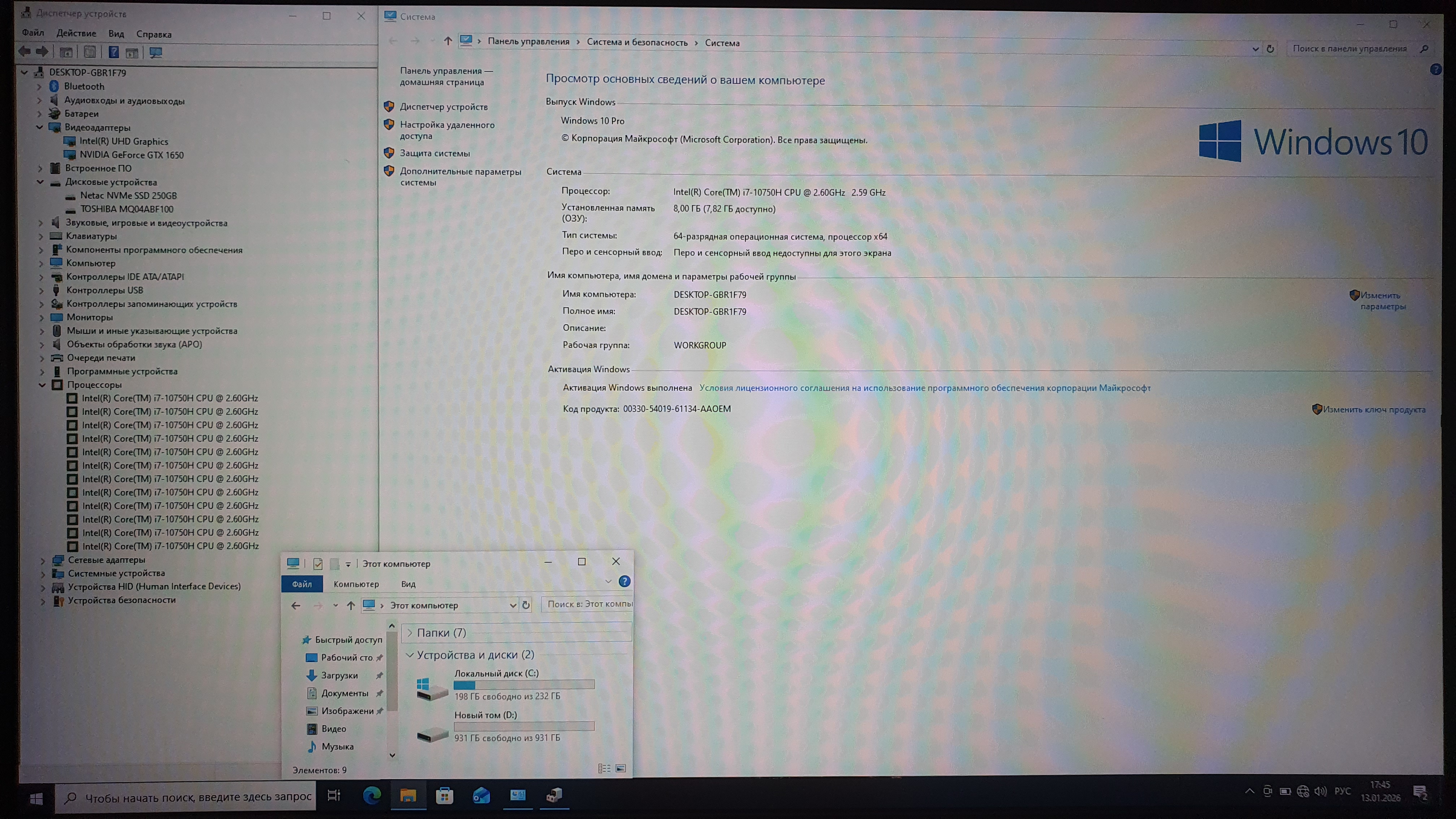The image size is (1456, 819).
Task: Open Microsoft Edge from the taskbar
Action: (371, 795)
